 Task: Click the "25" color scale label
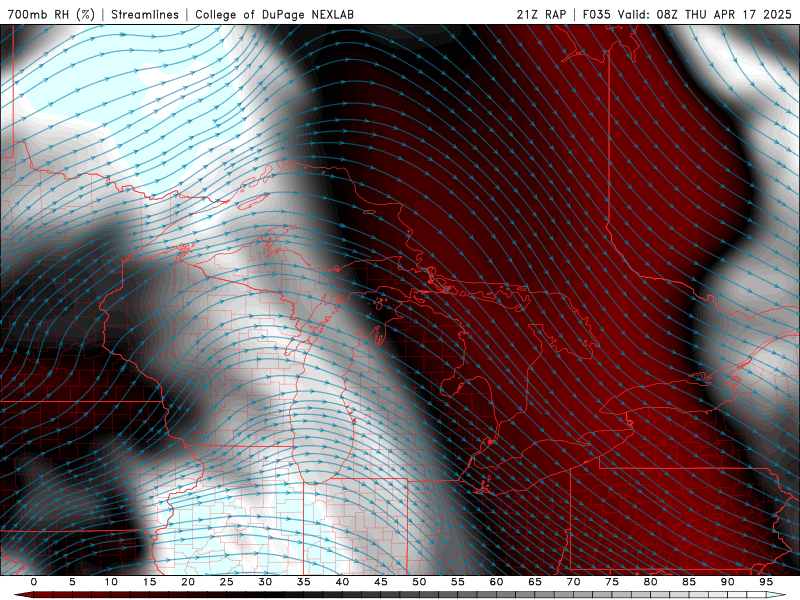pyautogui.click(x=227, y=582)
